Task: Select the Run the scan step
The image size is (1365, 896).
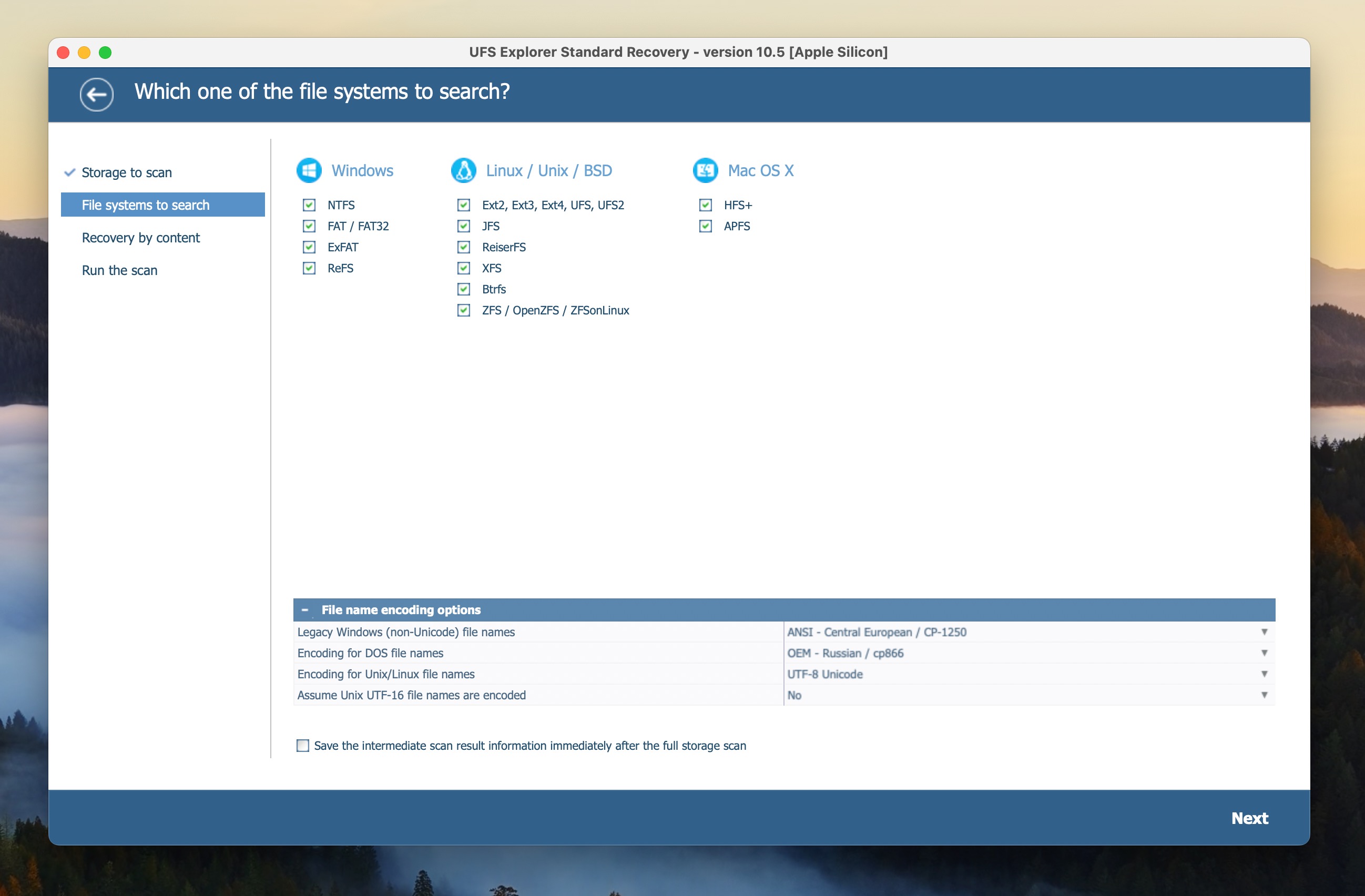Action: 119,270
